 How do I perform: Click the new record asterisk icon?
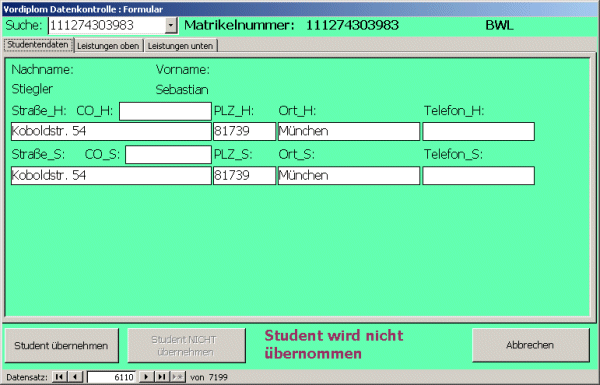[178, 377]
